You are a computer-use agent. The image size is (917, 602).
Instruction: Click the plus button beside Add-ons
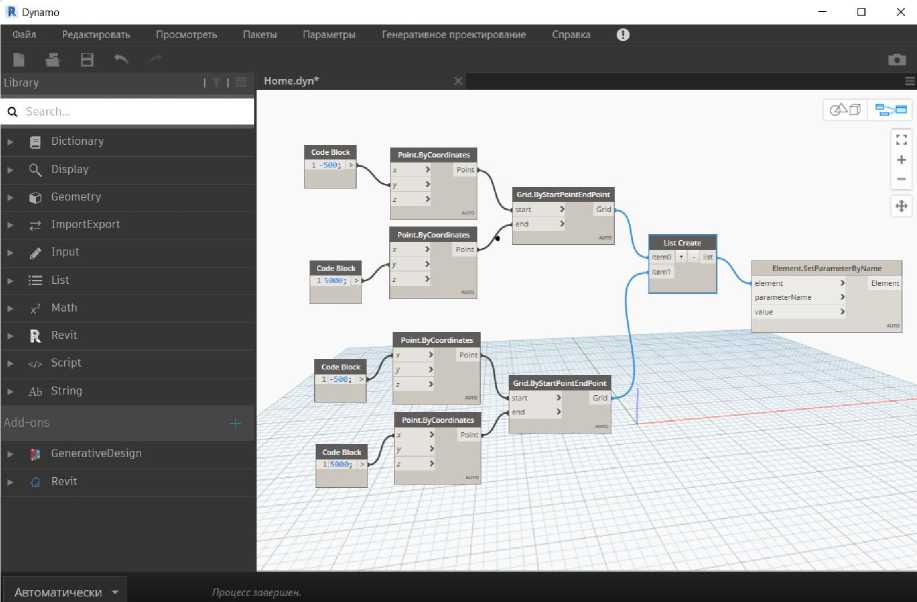tap(236, 423)
